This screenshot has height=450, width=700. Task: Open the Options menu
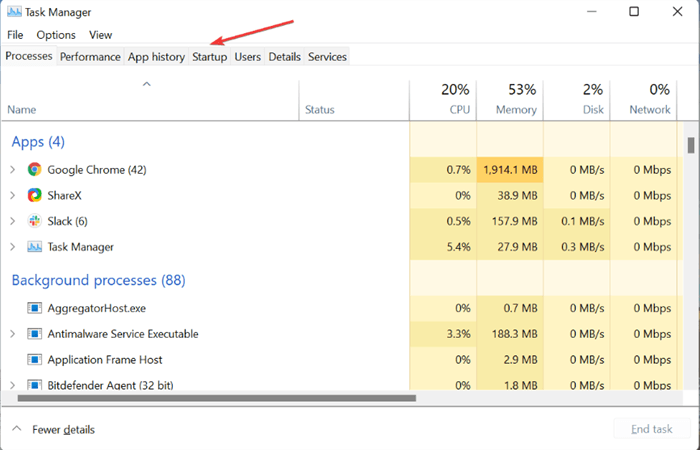[56, 35]
